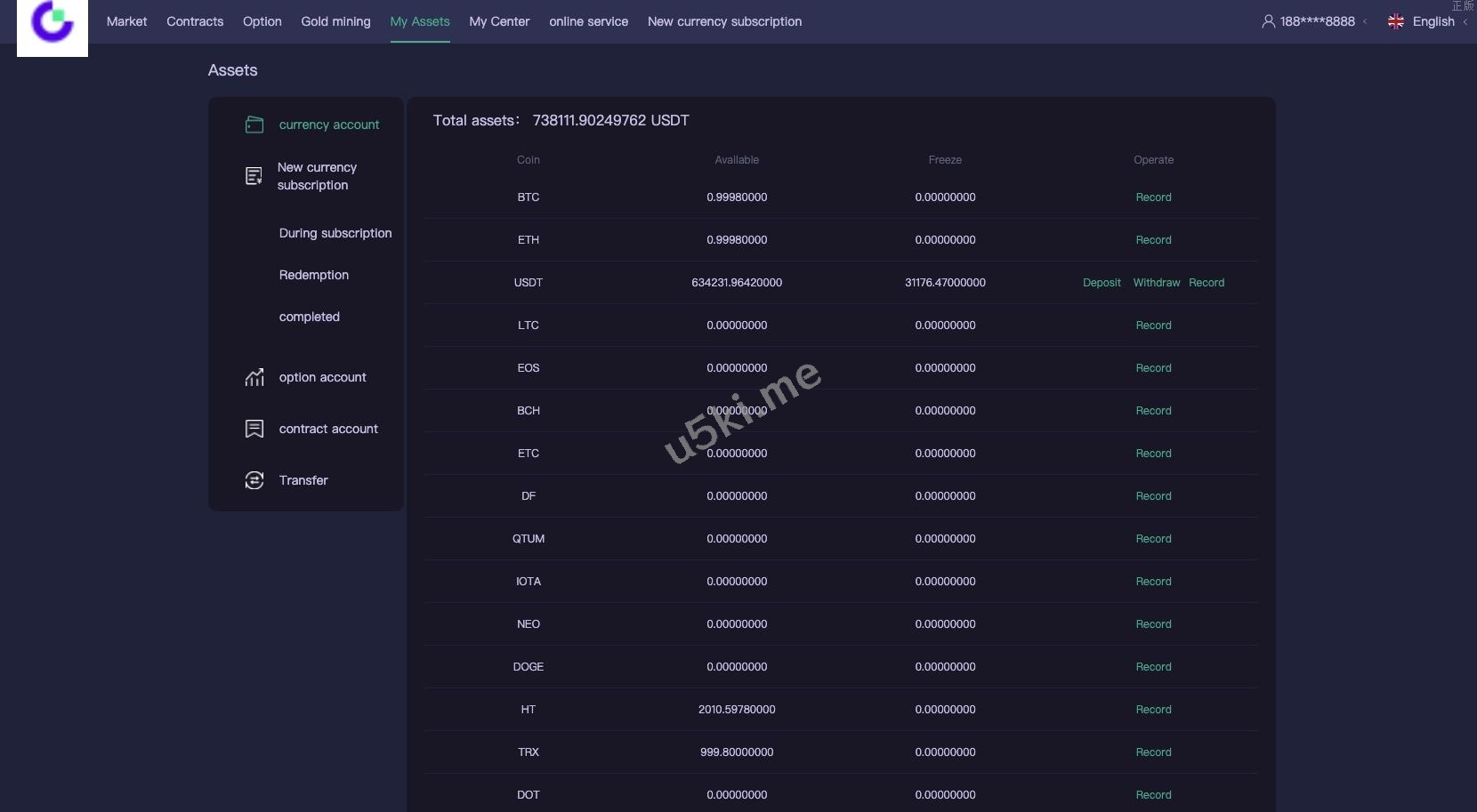Screen dimensions: 1477x812
Task: Select Redemption in the sidebar
Action: click(313, 275)
